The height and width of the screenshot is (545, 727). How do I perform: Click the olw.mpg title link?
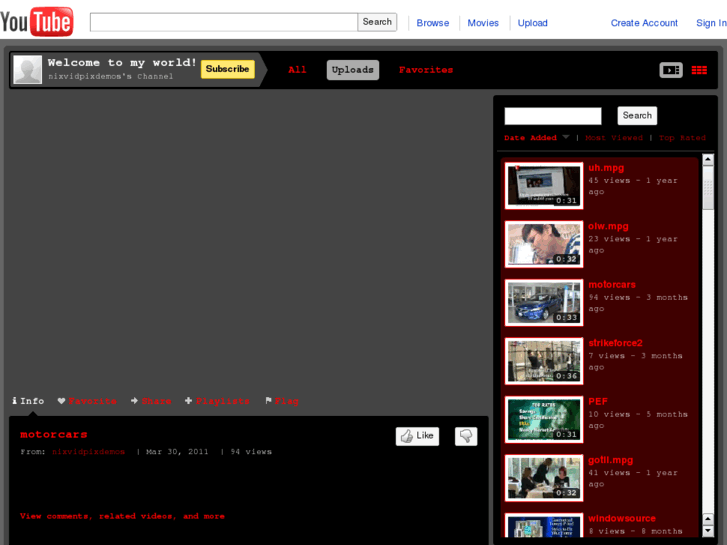point(608,226)
